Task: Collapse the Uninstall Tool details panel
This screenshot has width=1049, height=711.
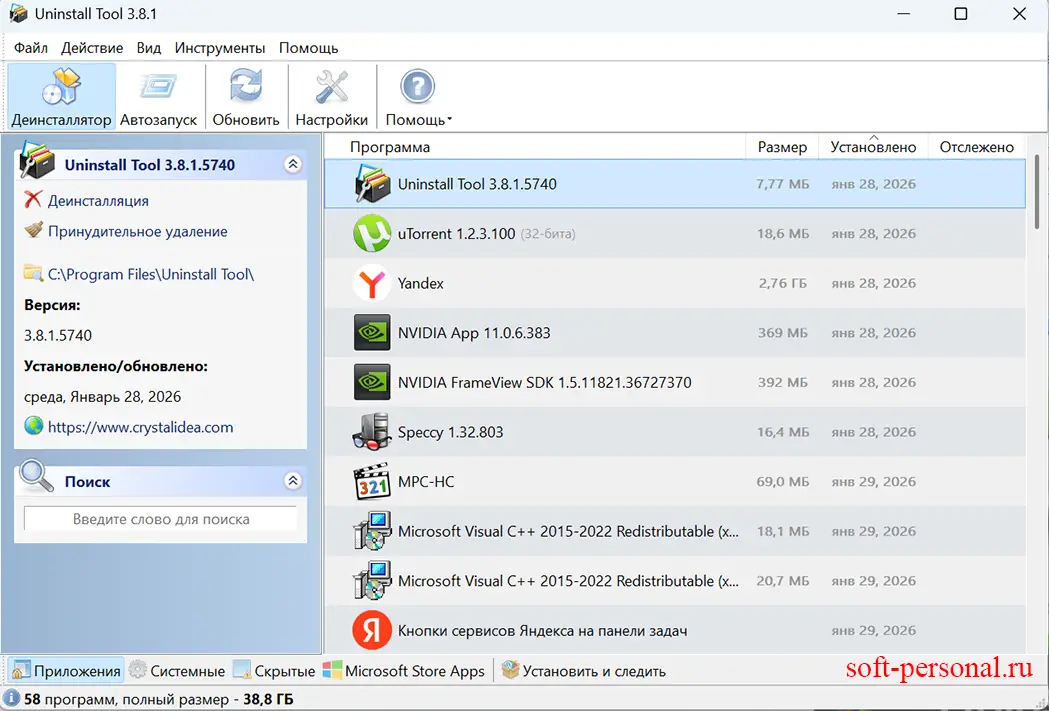Action: coord(293,165)
